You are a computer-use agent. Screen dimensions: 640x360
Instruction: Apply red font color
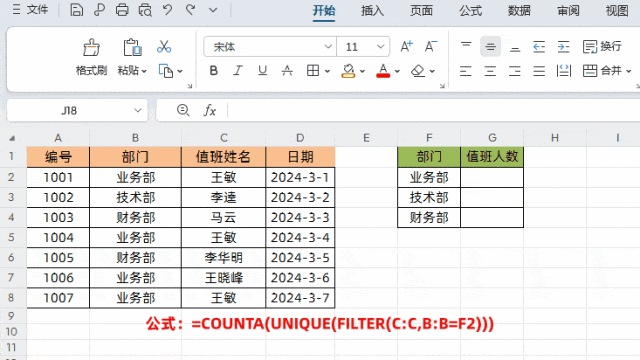coord(383,71)
